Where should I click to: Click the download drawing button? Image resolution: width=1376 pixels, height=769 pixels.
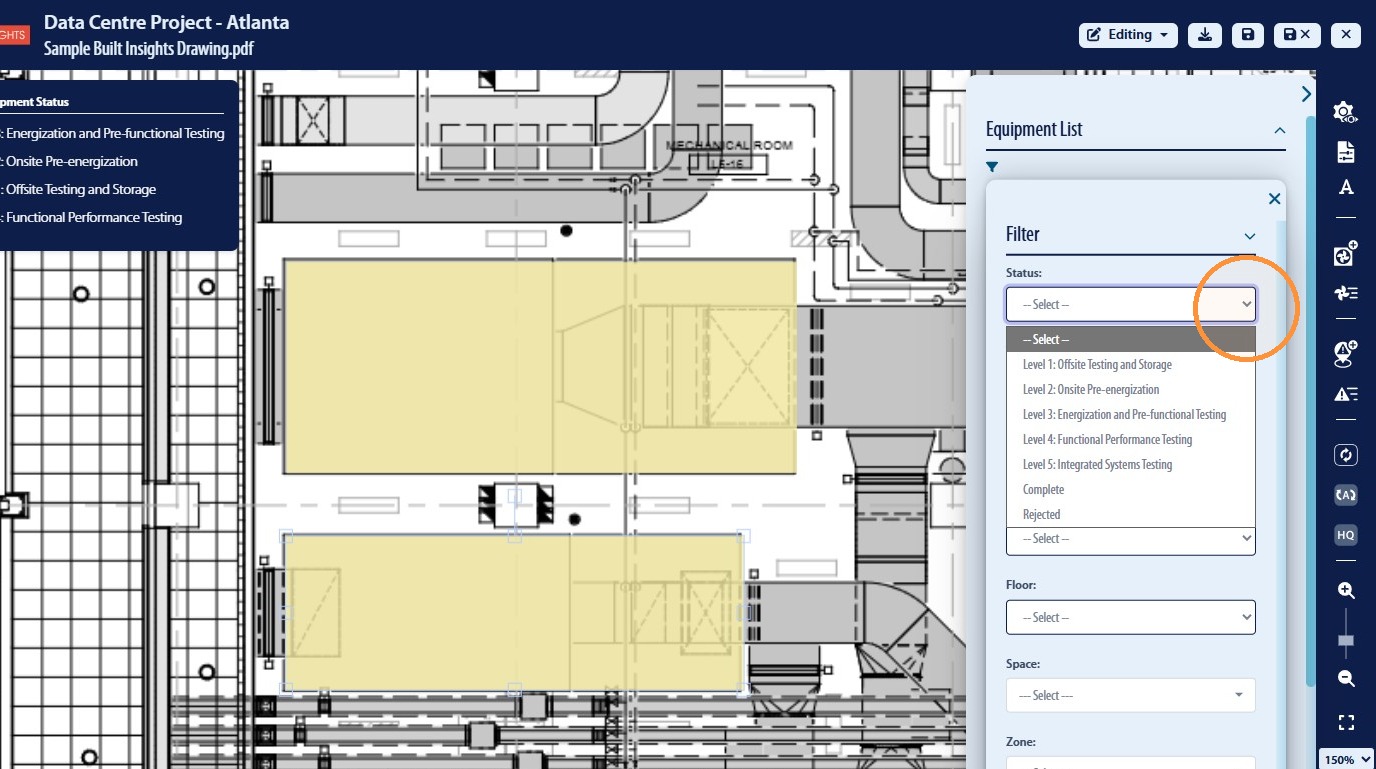coord(1205,35)
